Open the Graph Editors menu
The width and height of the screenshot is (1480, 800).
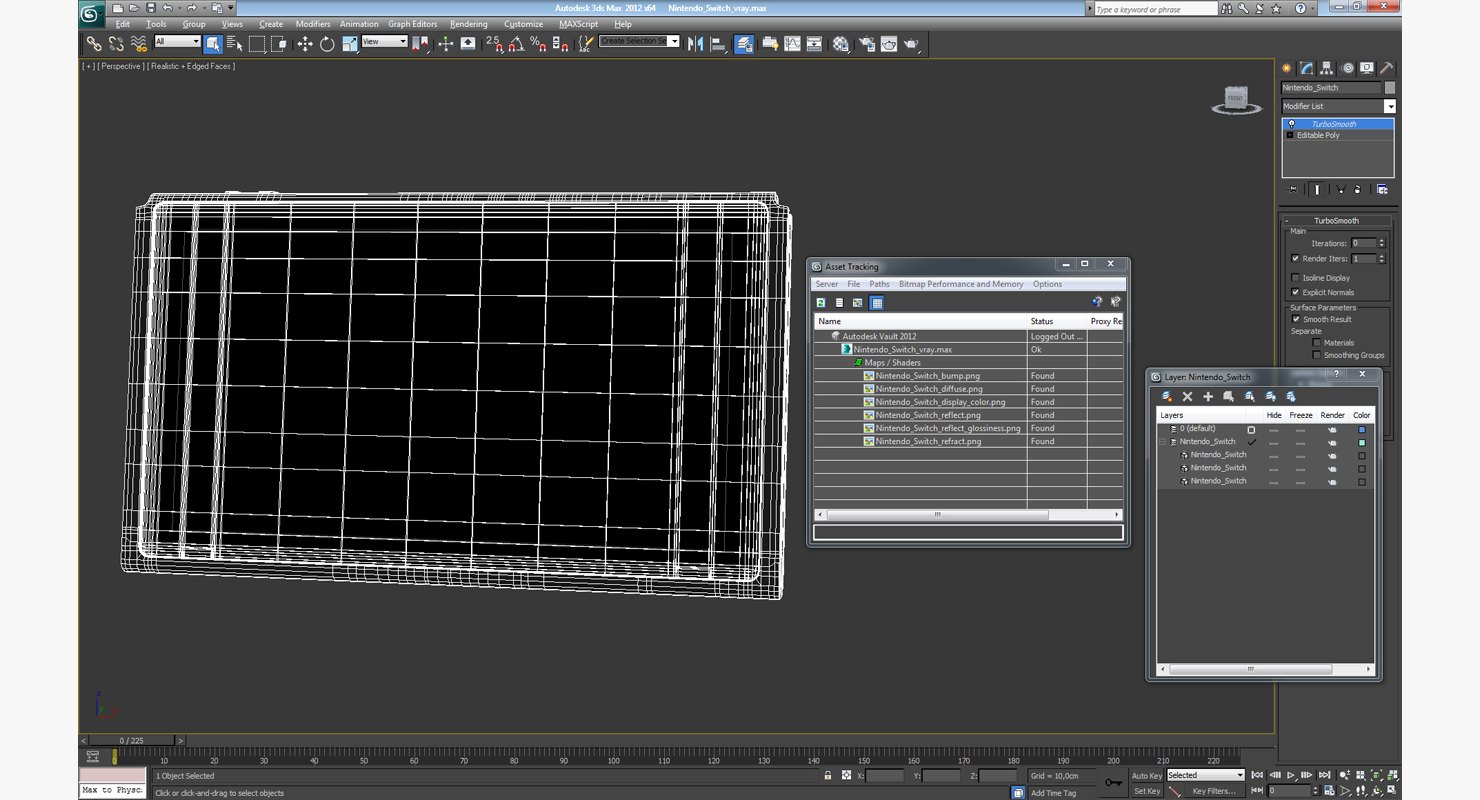413,24
